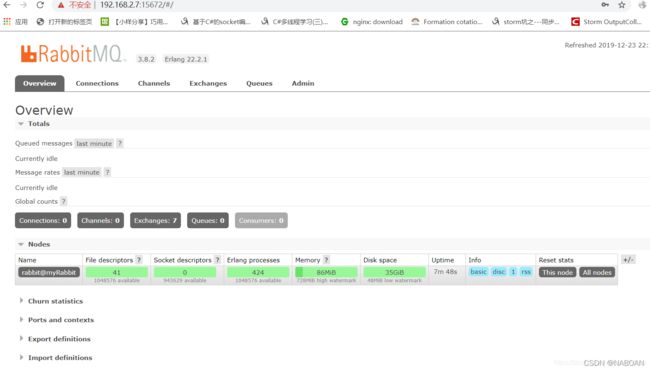Open the Formation cotatio... bookmark

(447, 22)
